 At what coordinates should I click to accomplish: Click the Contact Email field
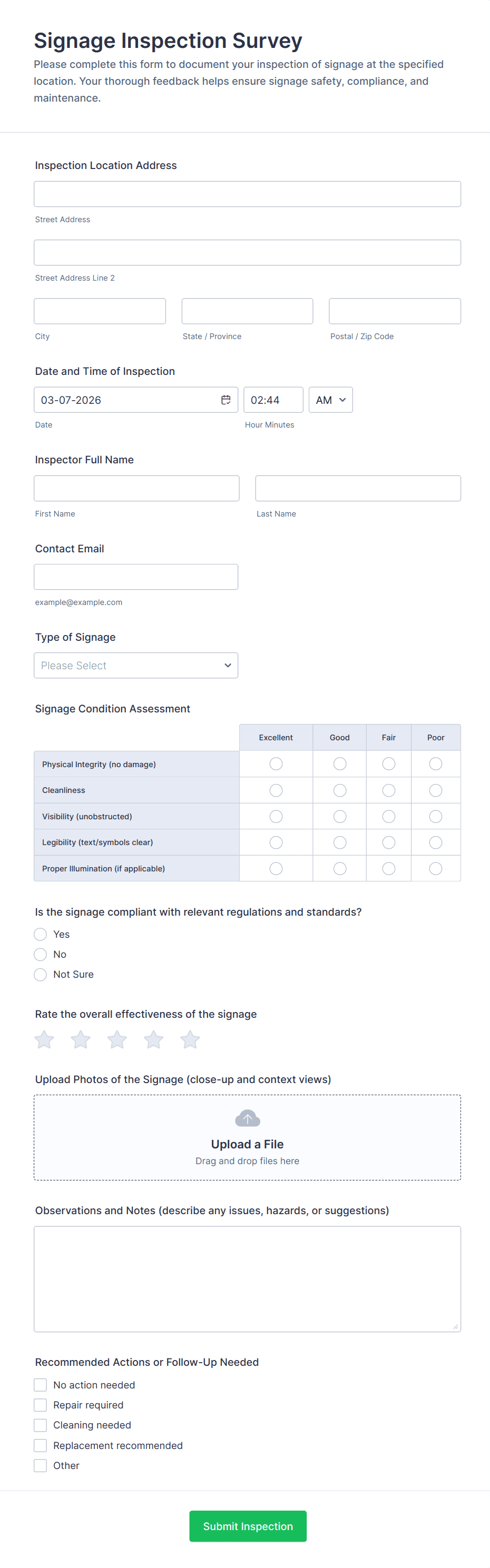136,577
